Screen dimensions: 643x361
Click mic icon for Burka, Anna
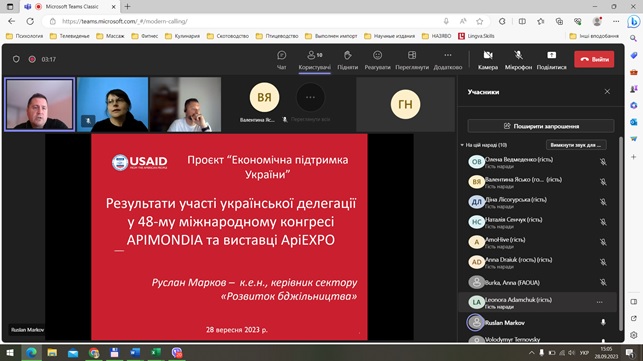[x=603, y=282]
